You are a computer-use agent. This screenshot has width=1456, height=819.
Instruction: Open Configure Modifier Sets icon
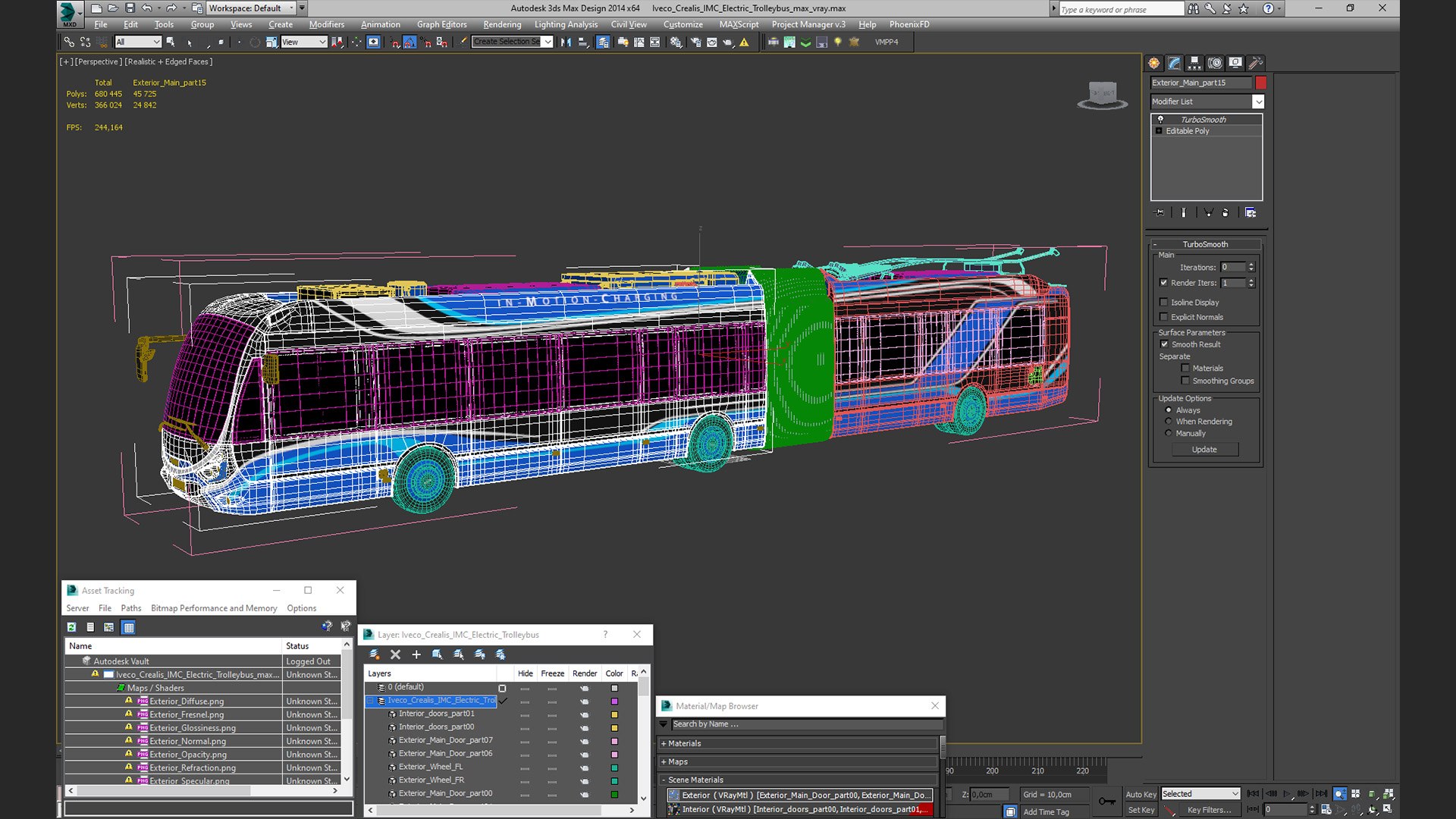click(1250, 213)
